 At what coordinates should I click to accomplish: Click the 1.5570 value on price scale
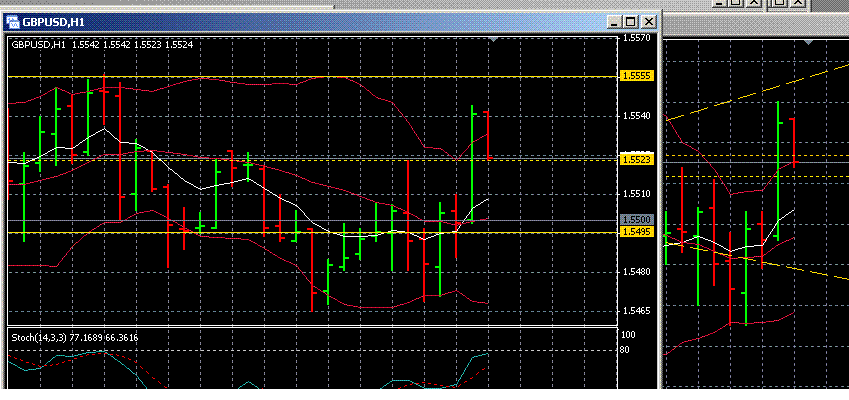[636, 38]
